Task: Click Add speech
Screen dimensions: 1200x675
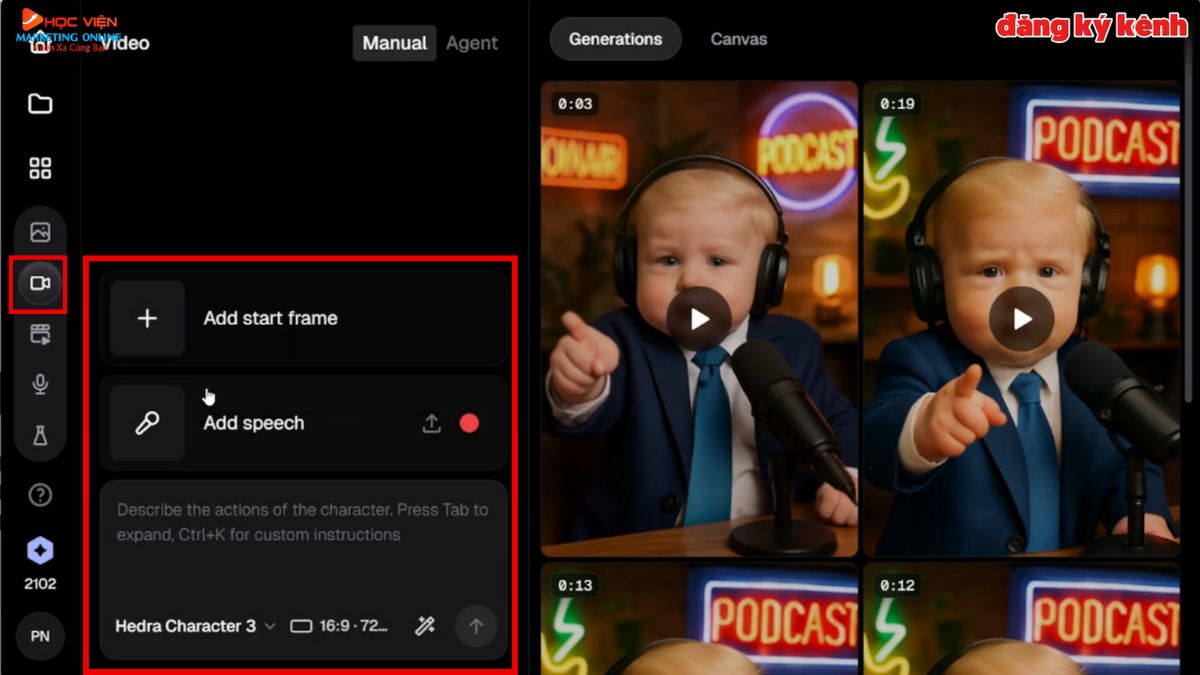Action: click(x=253, y=423)
